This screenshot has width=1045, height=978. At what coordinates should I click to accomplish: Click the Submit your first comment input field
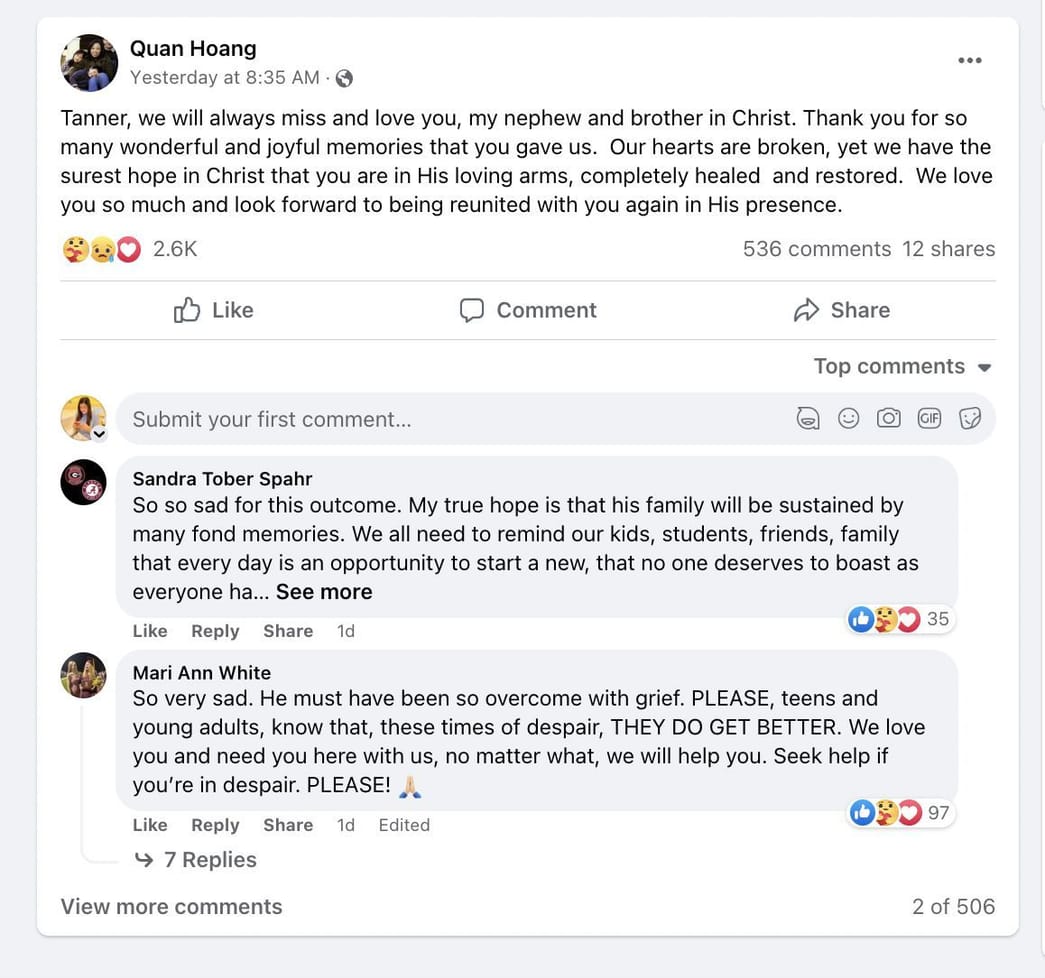tap(400, 418)
